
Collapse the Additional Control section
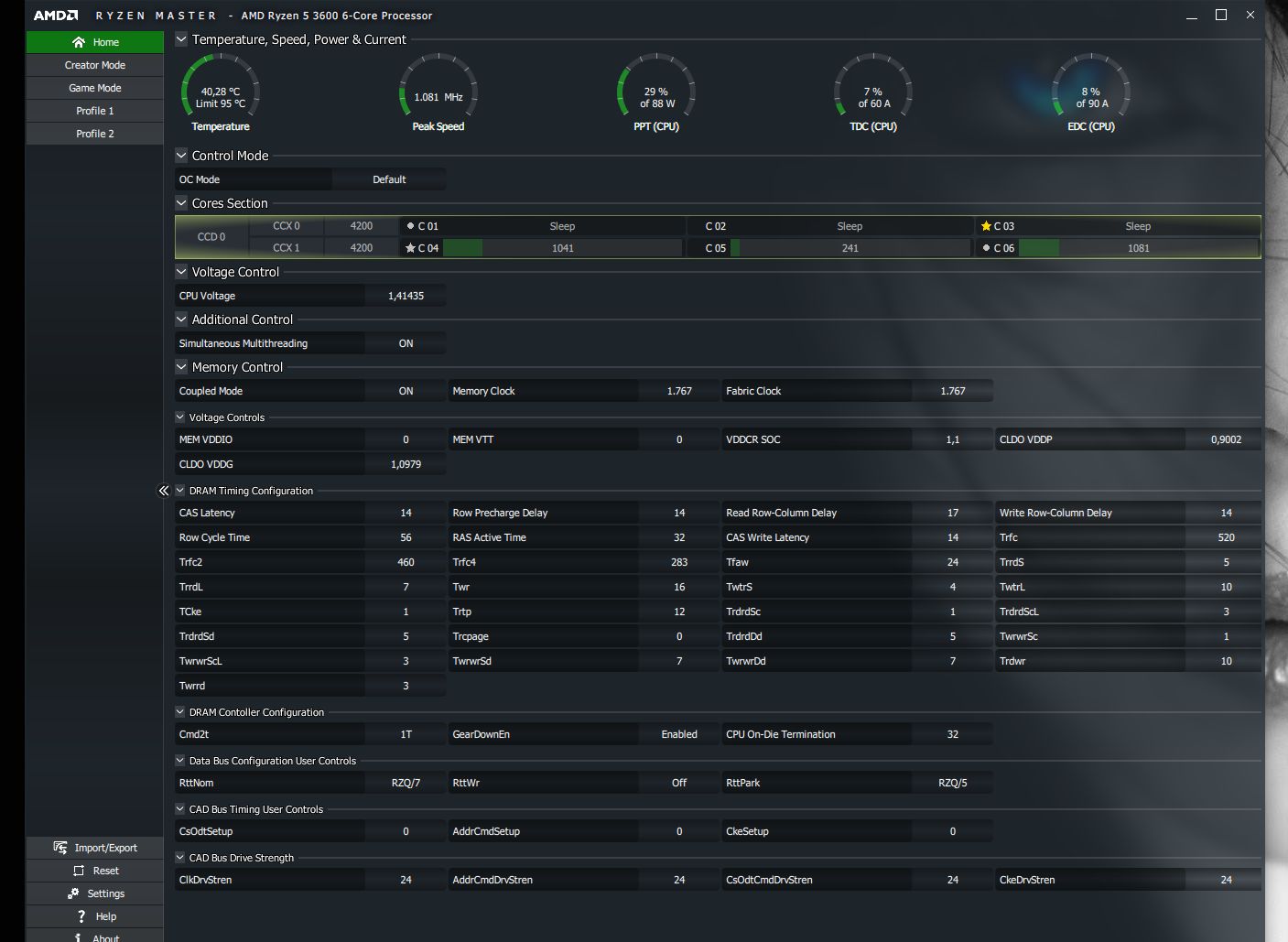pyautogui.click(x=181, y=319)
